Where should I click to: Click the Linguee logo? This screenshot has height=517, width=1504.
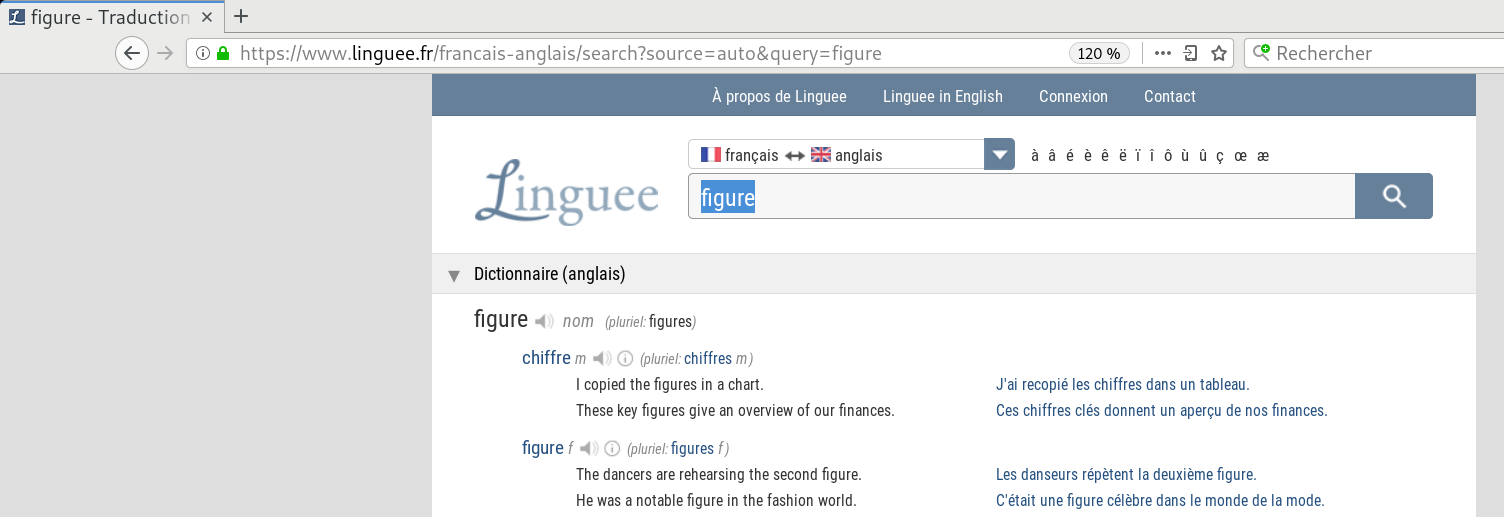click(x=566, y=190)
